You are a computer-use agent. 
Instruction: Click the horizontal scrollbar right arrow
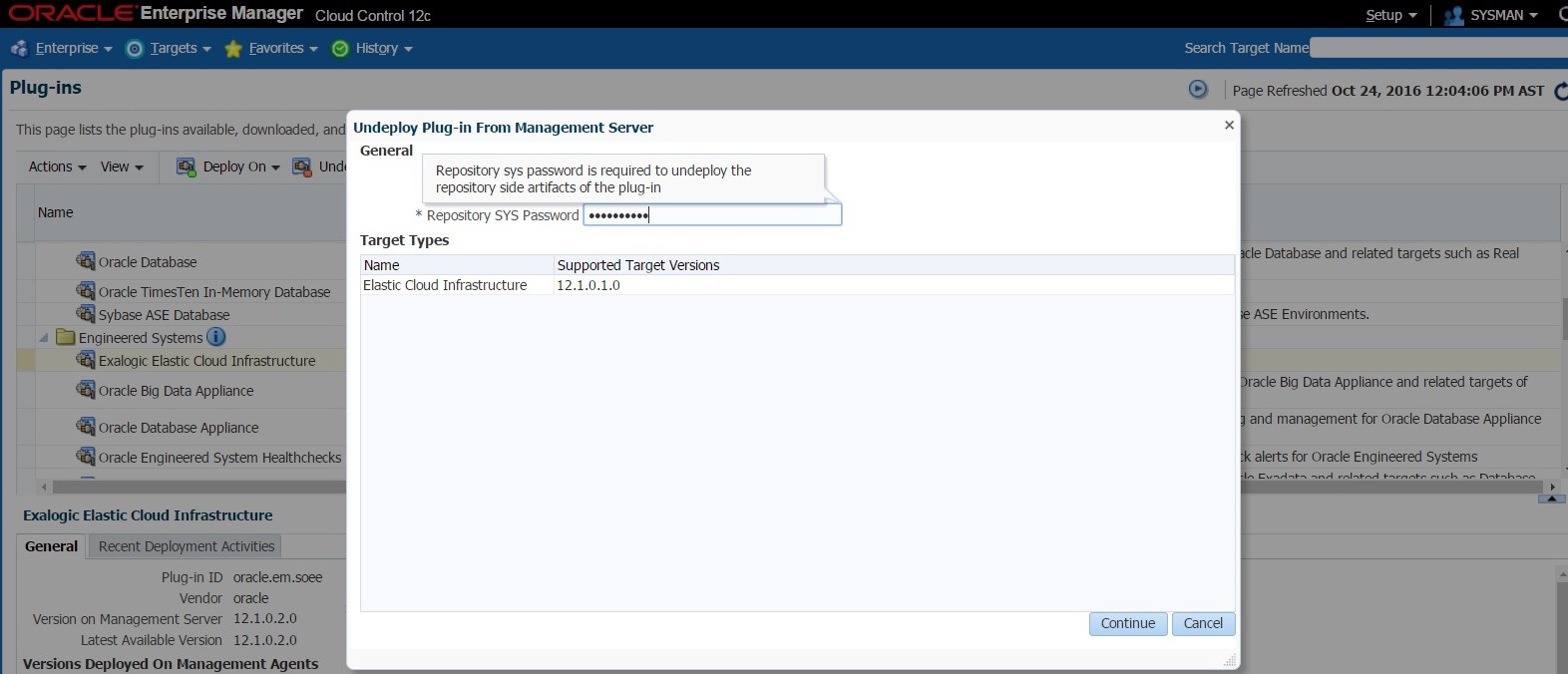coord(1551,488)
